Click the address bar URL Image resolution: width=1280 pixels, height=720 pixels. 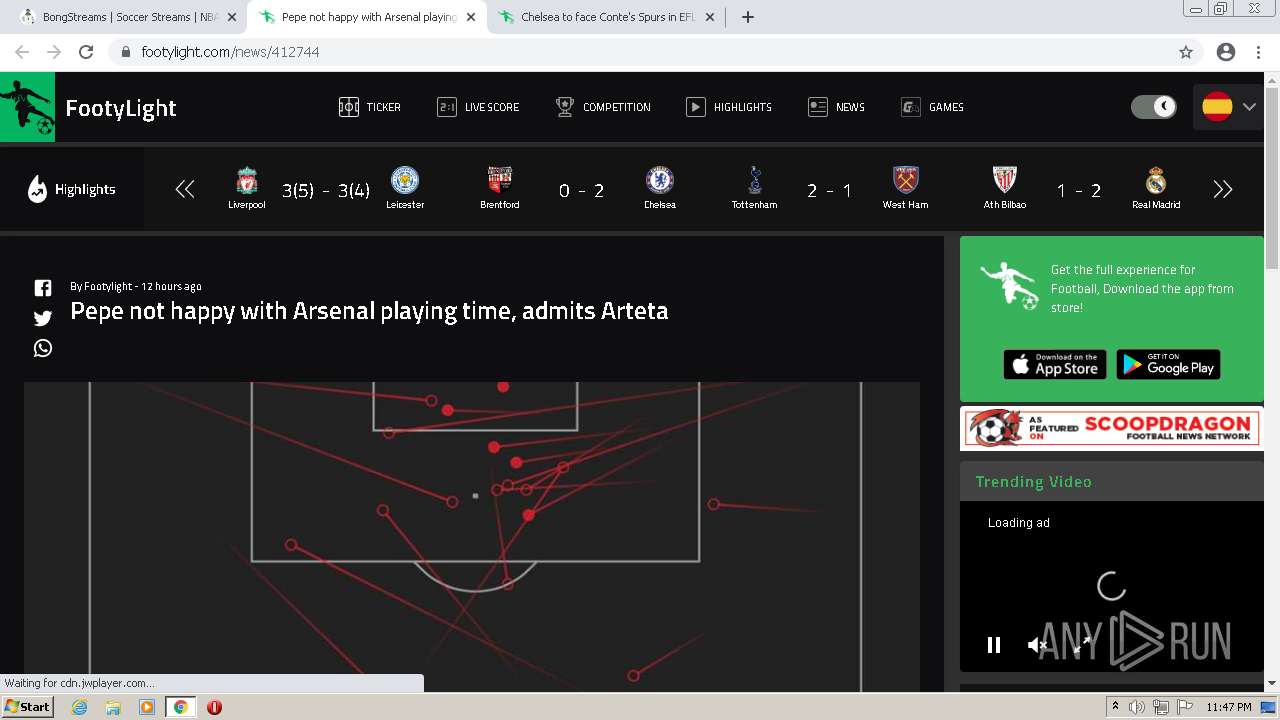click(230, 52)
